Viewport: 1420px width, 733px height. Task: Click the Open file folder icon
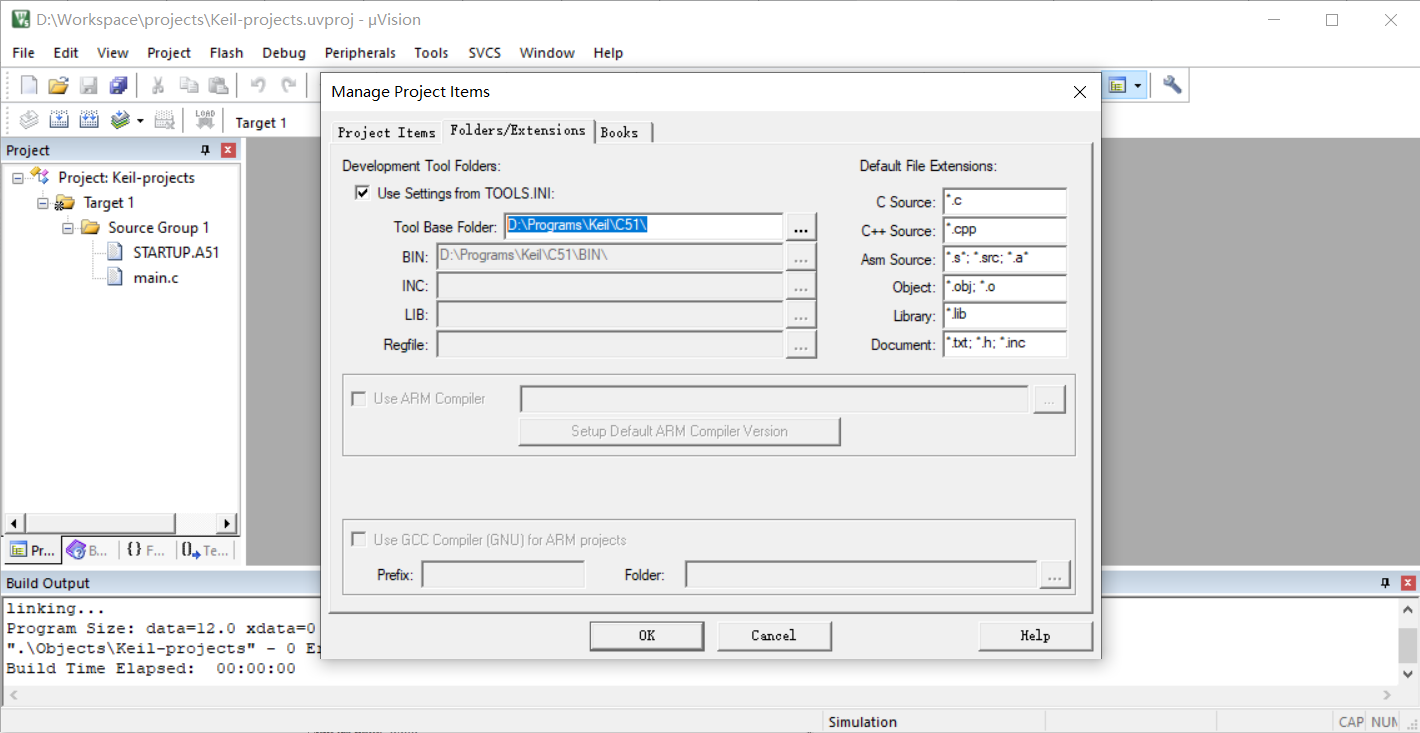click(59, 86)
